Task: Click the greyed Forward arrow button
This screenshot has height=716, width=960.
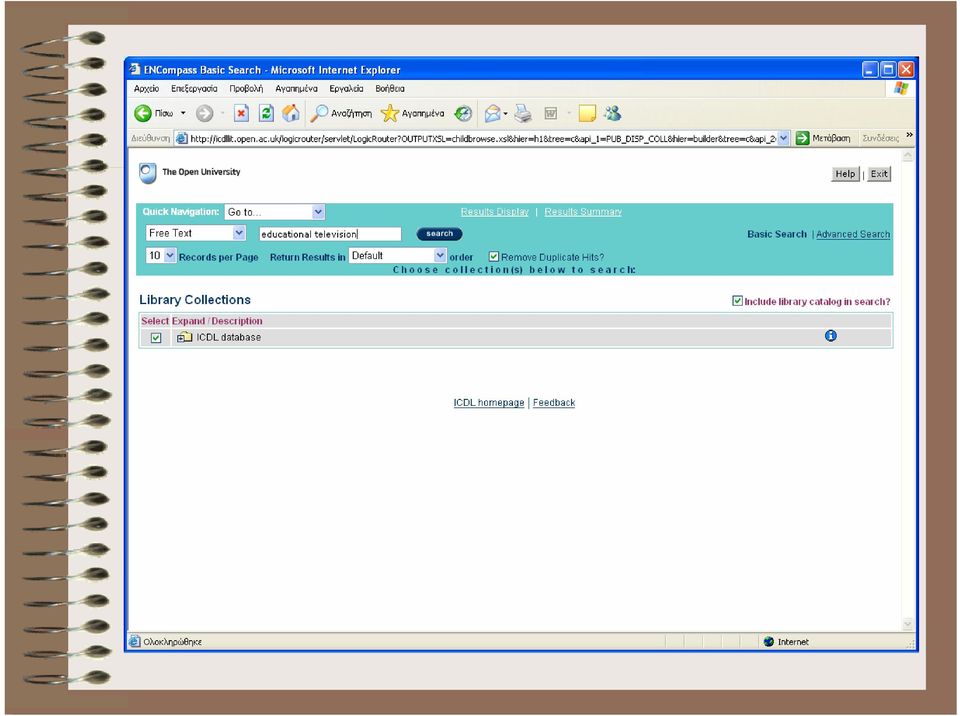Action: [x=204, y=113]
